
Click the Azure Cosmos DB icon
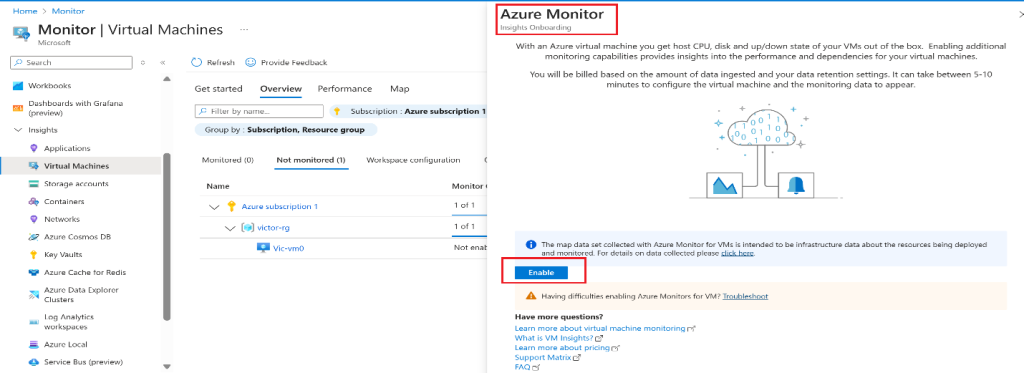click(x=34, y=236)
